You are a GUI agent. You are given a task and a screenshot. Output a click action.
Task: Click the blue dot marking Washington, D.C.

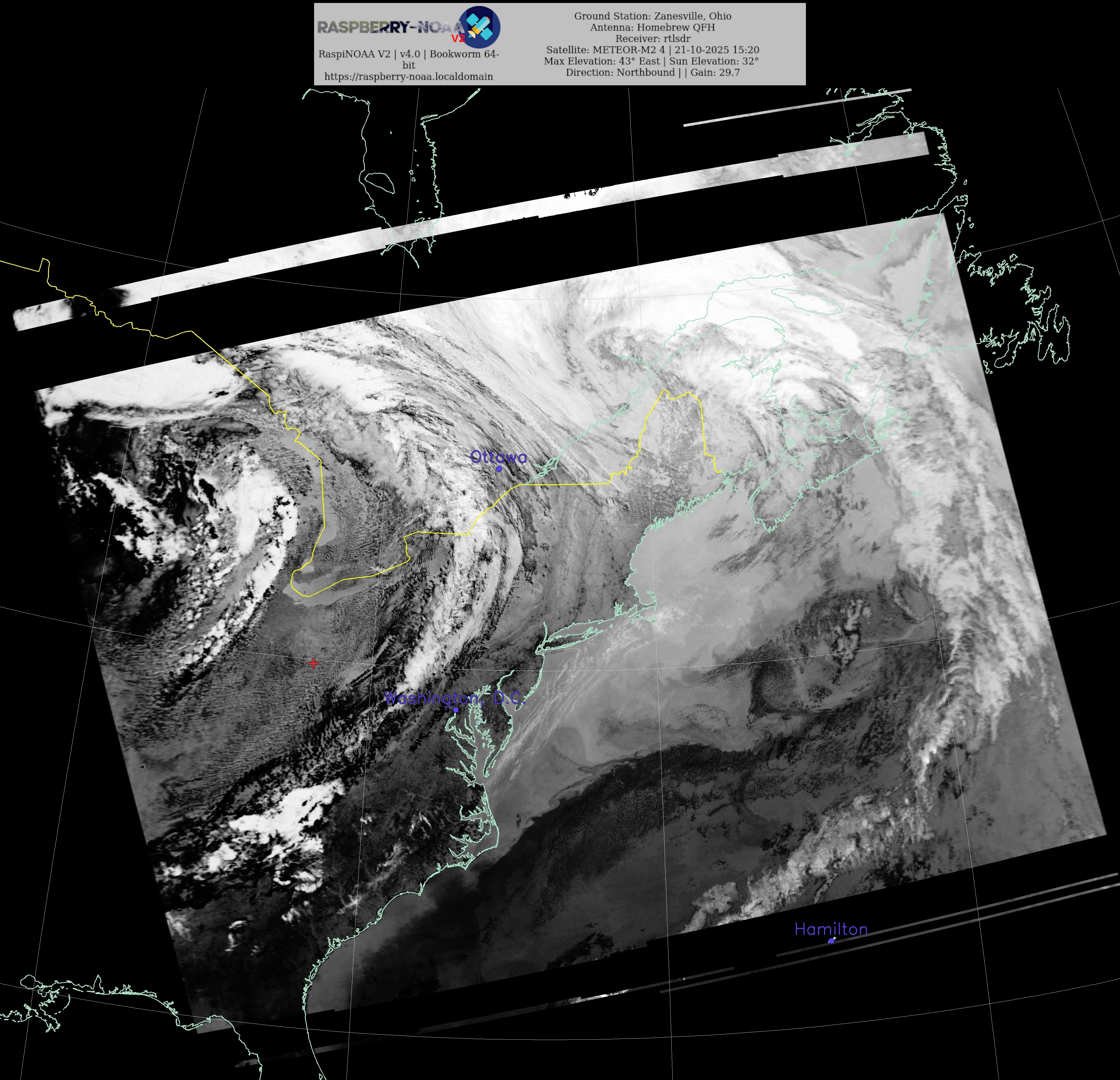click(455, 710)
